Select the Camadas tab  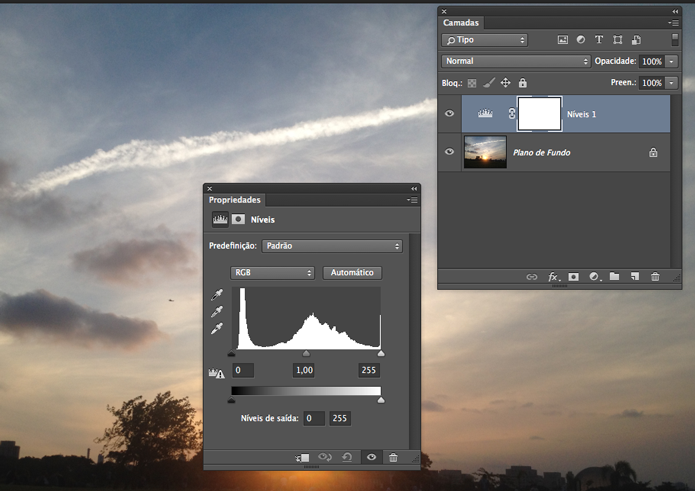tap(461, 23)
